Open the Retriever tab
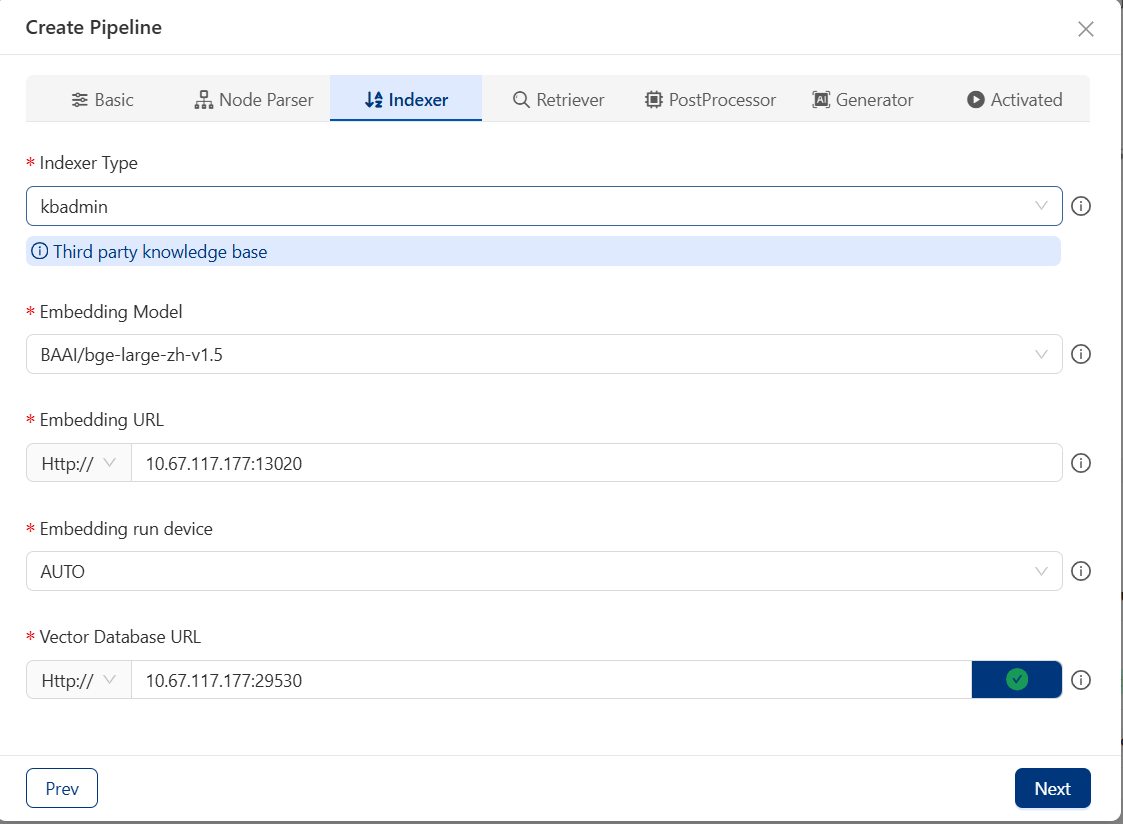 point(558,100)
